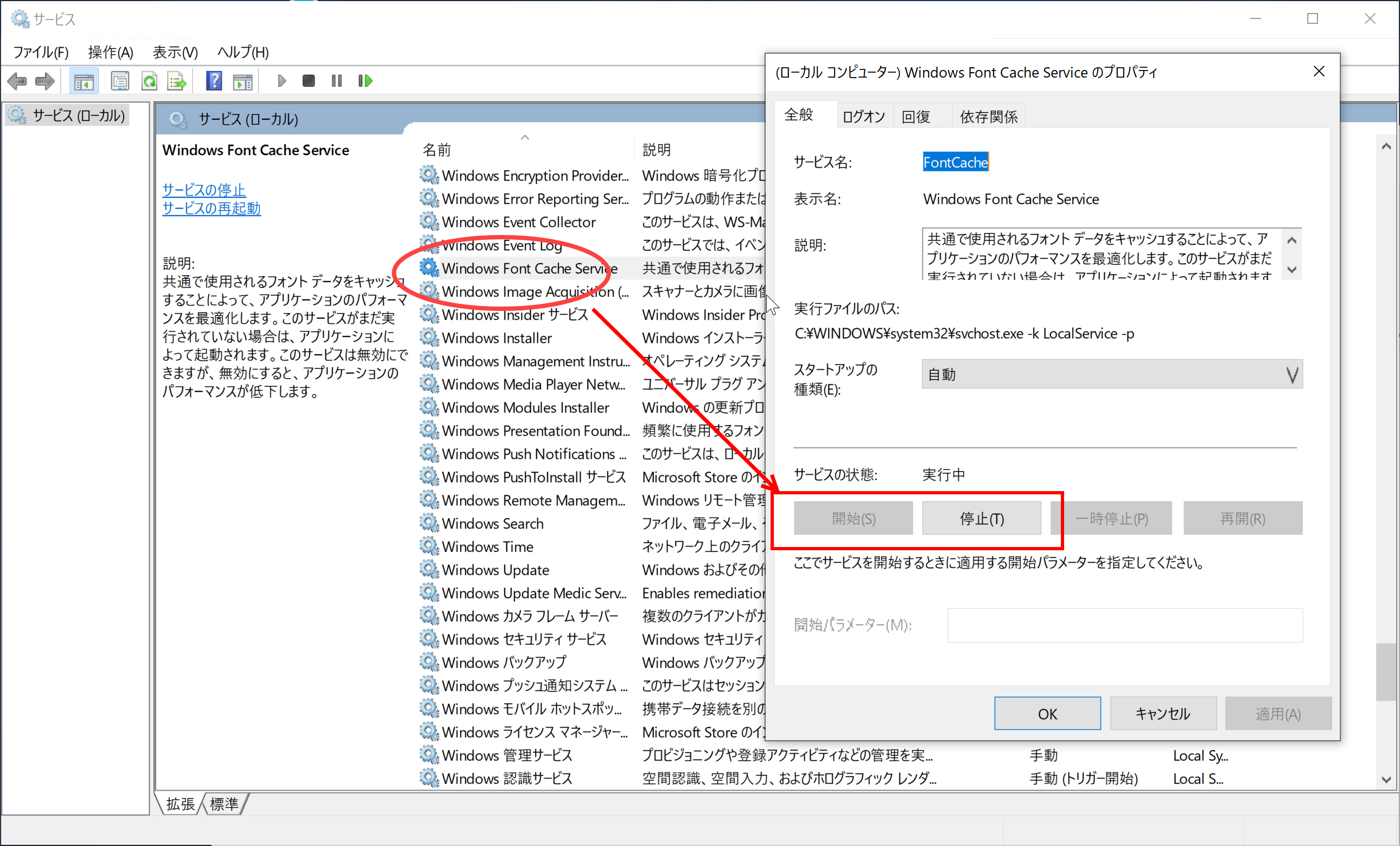Select Windows Presentation Foundation row
Screen dimensions: 1400x846
[x=535, y=430]
